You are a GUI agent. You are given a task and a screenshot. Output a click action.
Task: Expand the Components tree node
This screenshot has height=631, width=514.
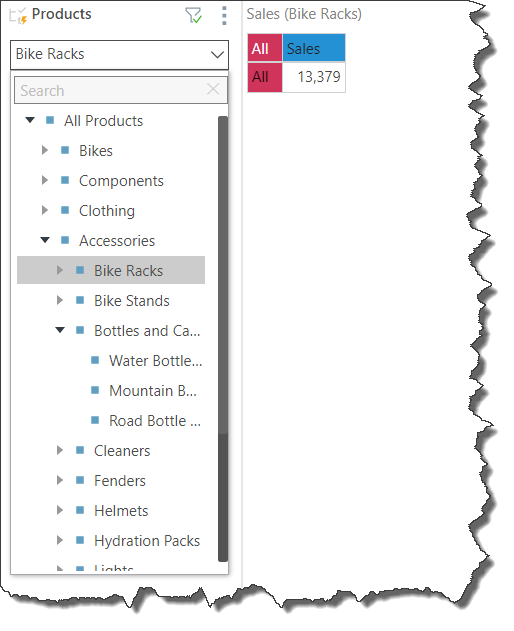[x=45, y=180]
